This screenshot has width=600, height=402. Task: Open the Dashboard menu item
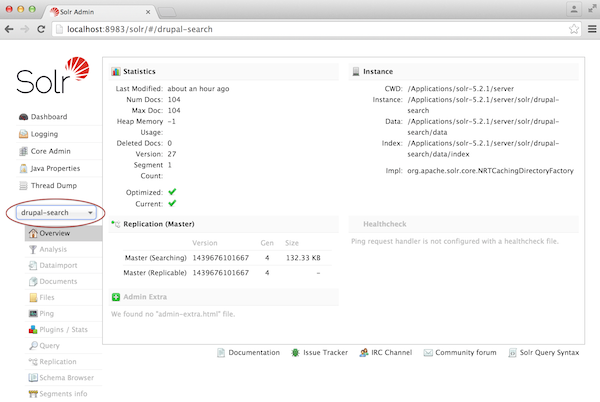[x=49, y=117]
